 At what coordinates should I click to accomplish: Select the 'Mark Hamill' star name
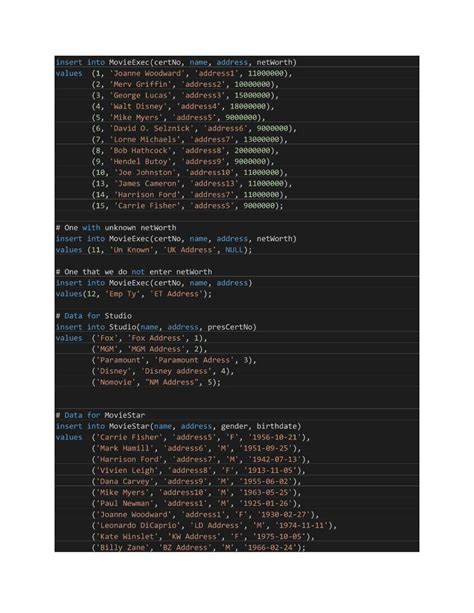pyautogui.click(x=125, y=448)
